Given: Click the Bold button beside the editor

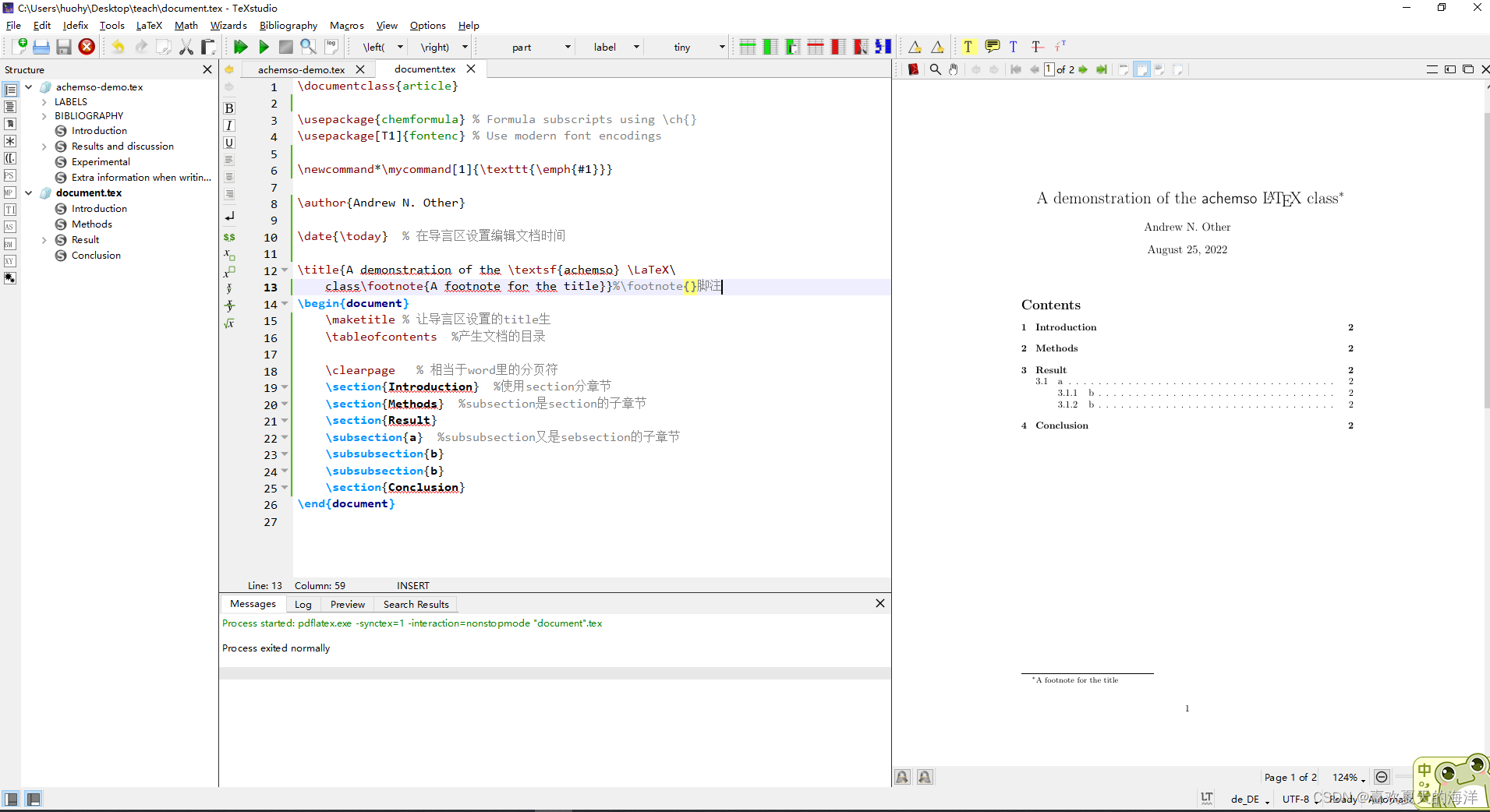Looking at the screenshot, I should [229, 108].
